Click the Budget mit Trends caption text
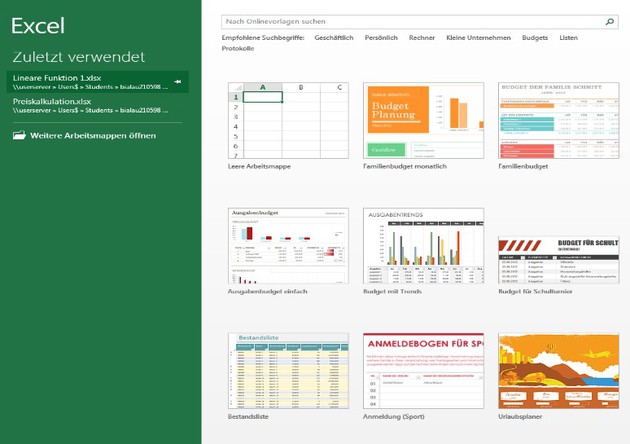This screenshot has width=630, height=444. (x=393, y=291)
